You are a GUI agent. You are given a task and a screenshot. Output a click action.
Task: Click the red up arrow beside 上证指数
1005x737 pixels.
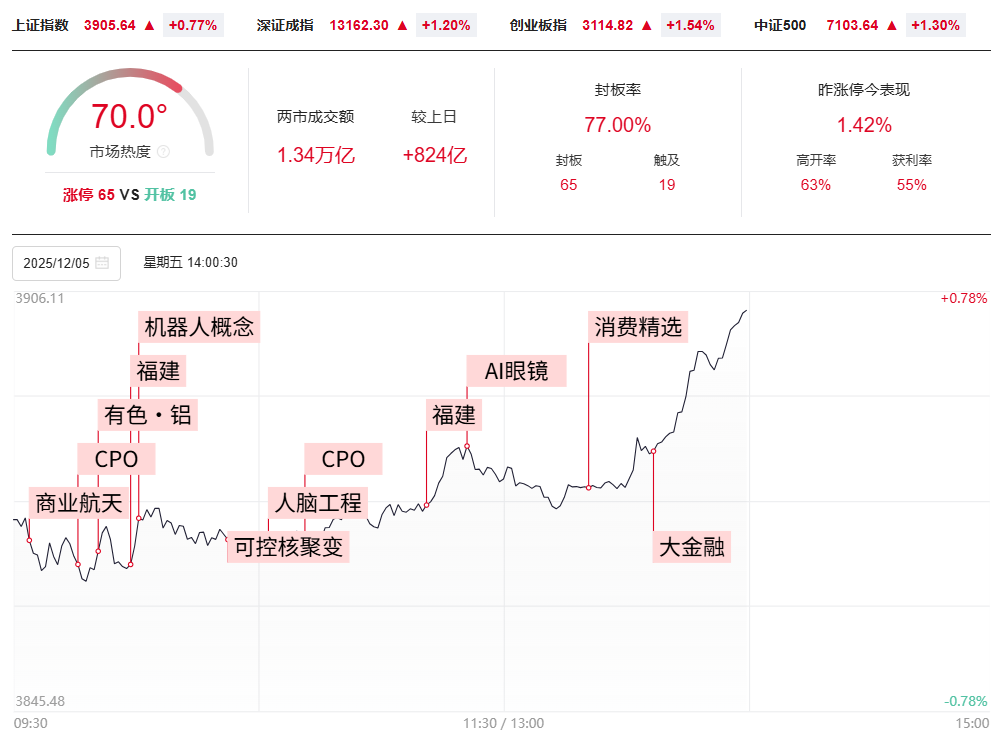coord(150,25)
